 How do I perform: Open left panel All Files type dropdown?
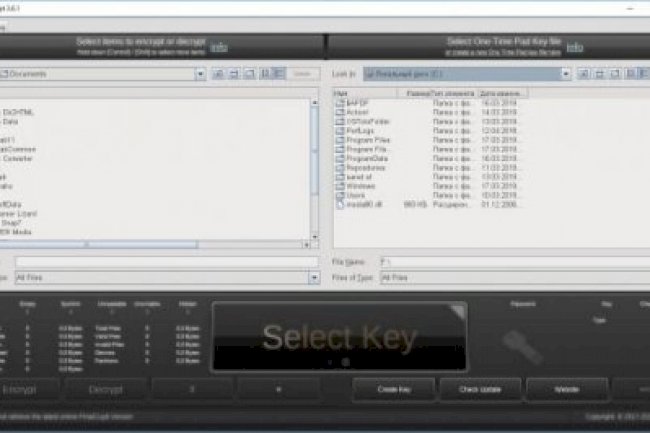click(318, 277)
